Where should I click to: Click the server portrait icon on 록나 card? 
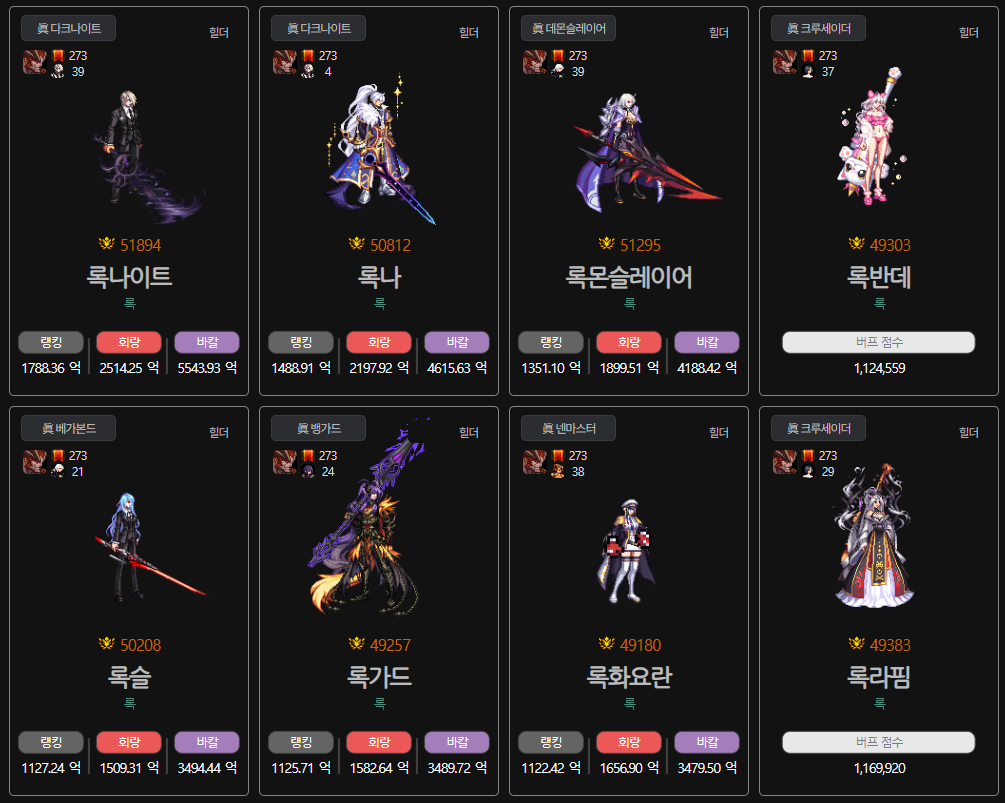coord(284,62)
